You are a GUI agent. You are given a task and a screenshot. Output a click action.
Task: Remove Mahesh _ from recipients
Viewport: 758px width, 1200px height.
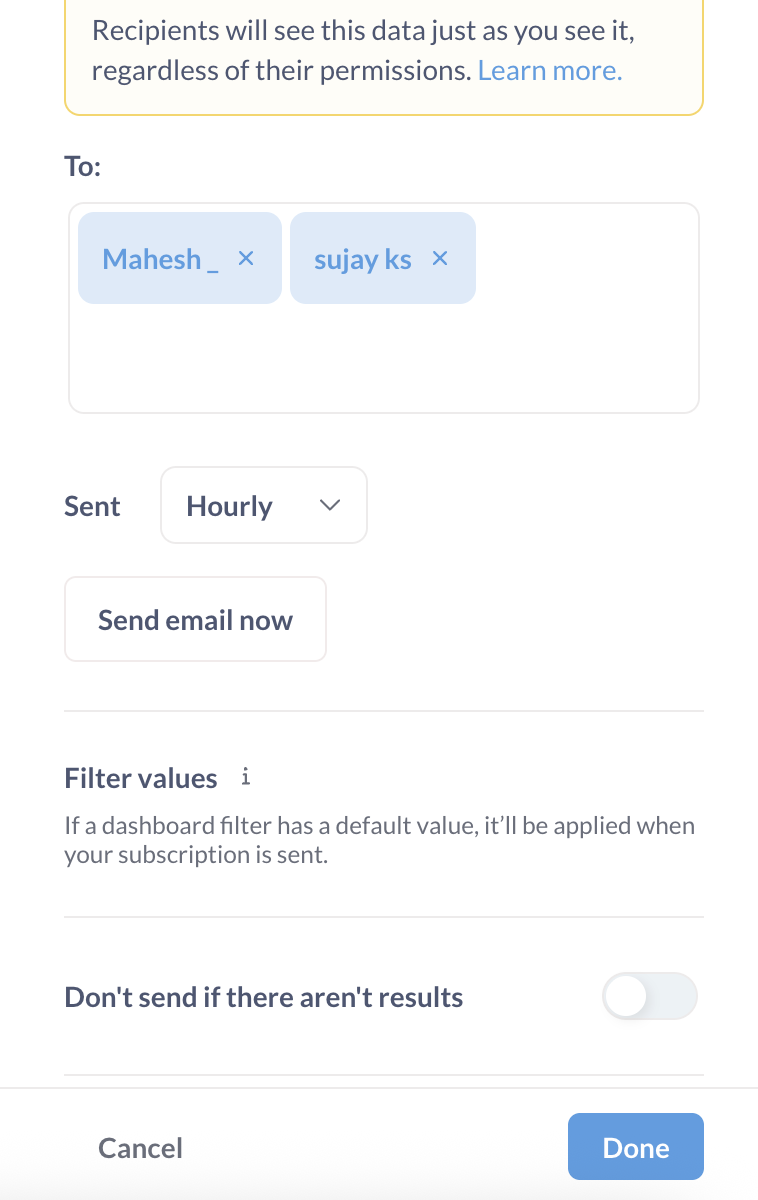[x=246, y=259]
